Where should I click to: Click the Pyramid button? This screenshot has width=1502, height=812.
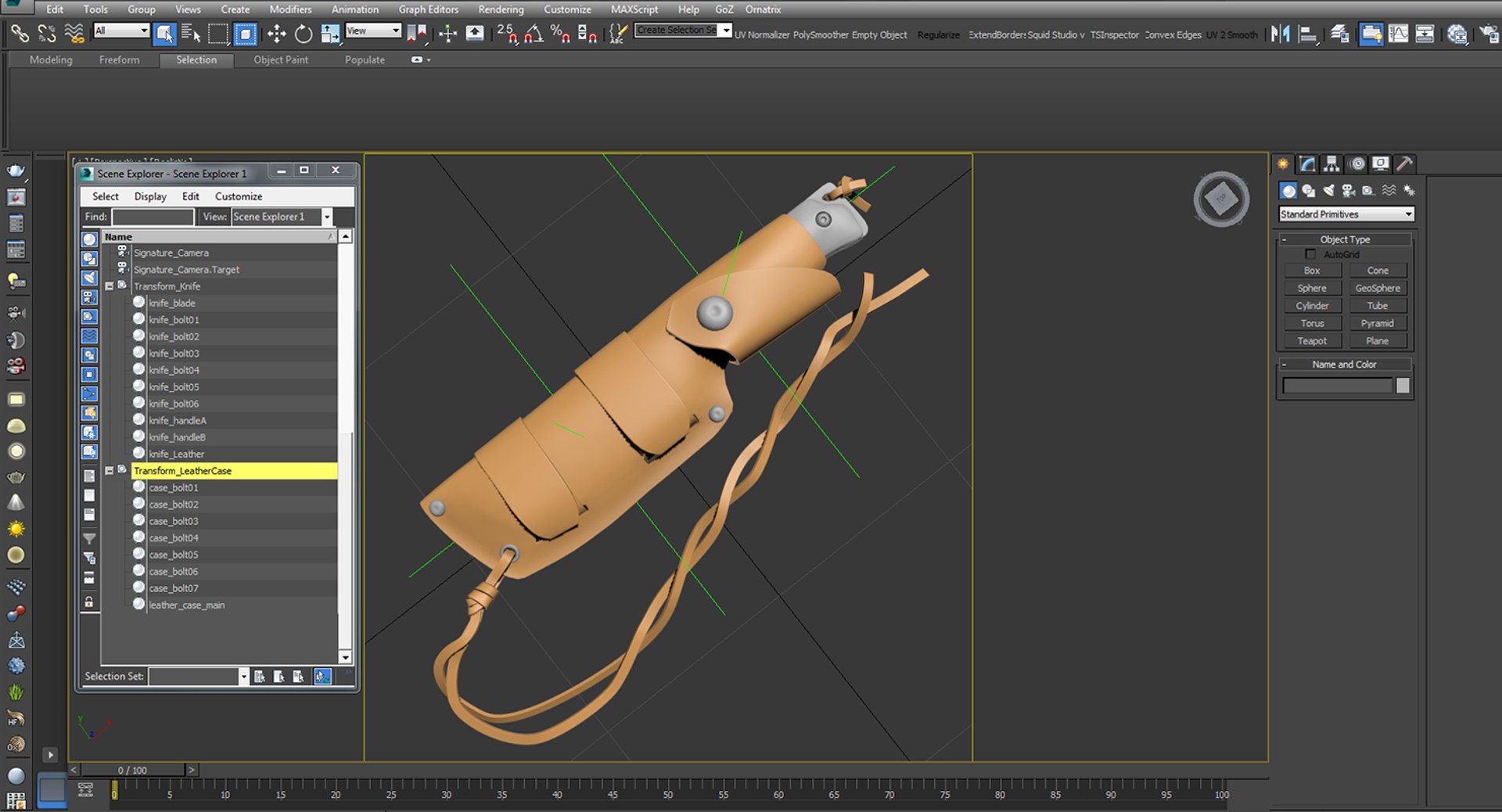pos(1378,323)
